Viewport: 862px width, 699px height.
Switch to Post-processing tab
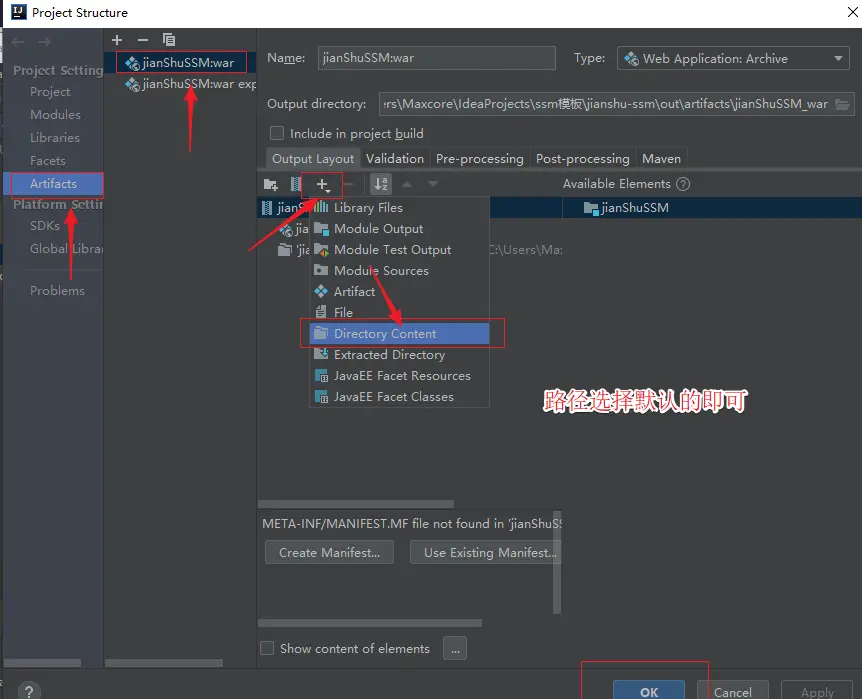coord(582,159)
